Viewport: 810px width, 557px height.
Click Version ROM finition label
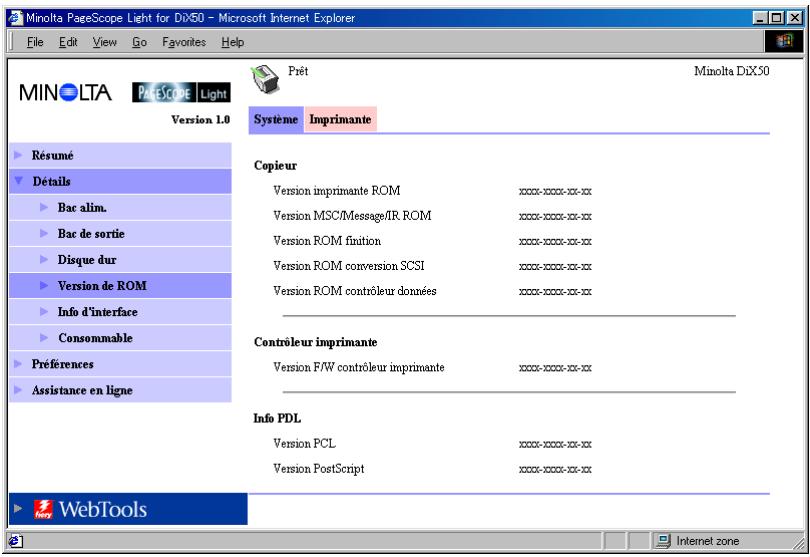tap(327, 241)
